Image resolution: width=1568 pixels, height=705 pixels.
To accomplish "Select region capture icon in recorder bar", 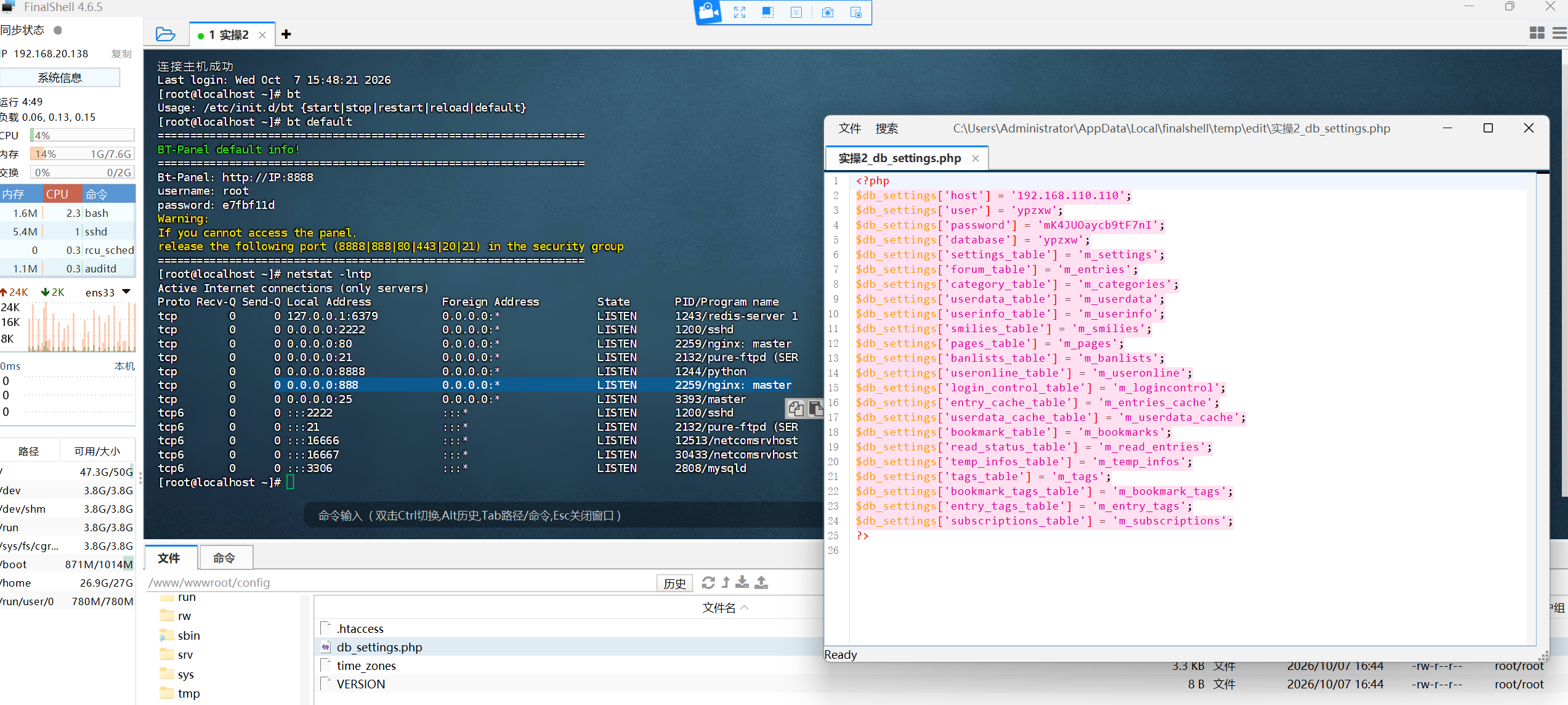I will 768,12.
